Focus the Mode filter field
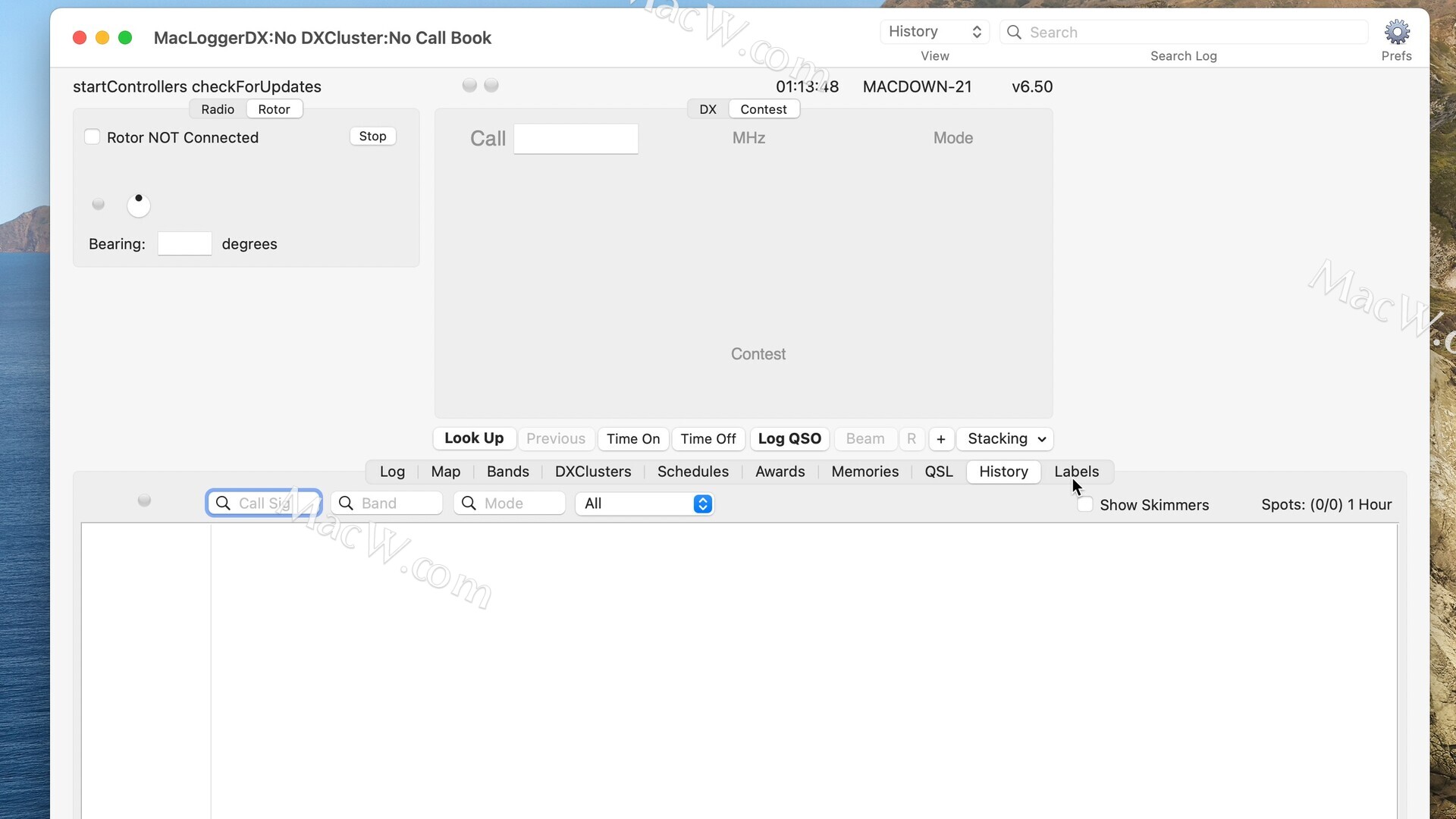1456x819 pixels. (x=510, y=504)
